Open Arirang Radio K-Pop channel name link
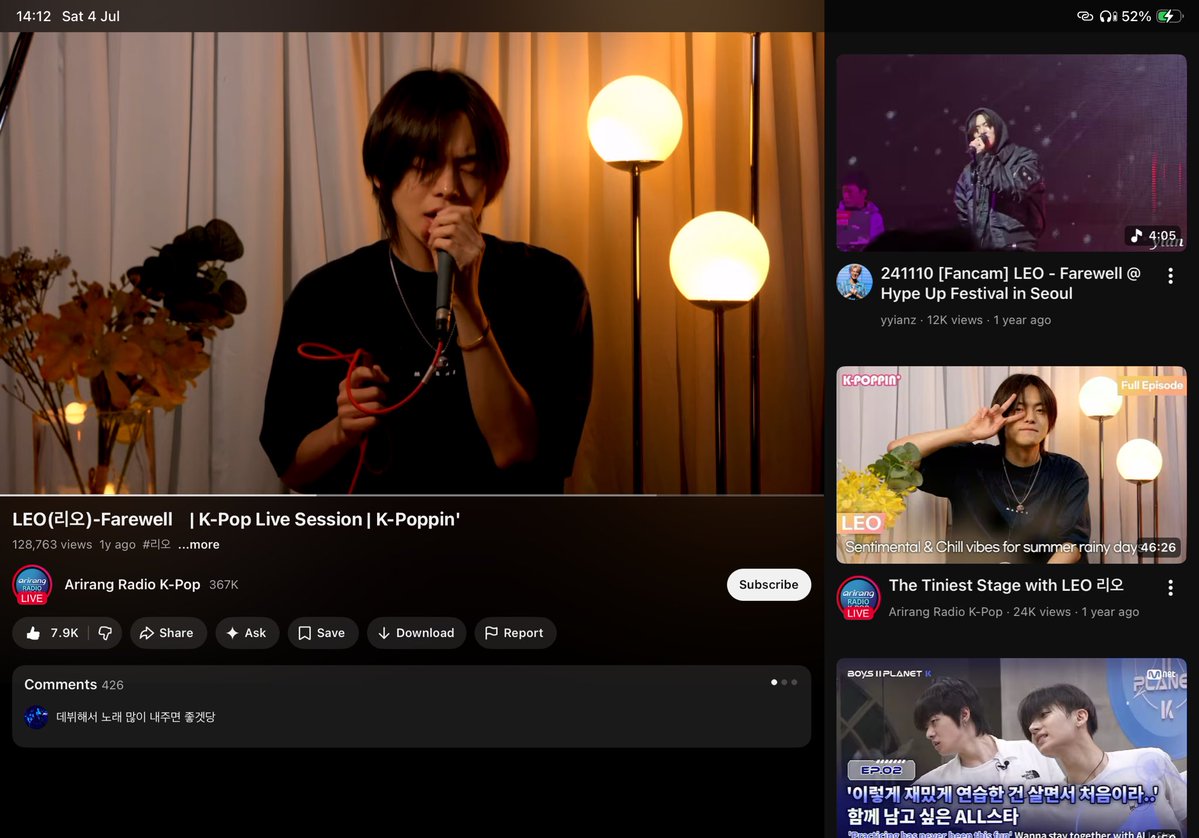Image resolution: width=1199 pixels, height=838 pixels. (x=132, y=584)
